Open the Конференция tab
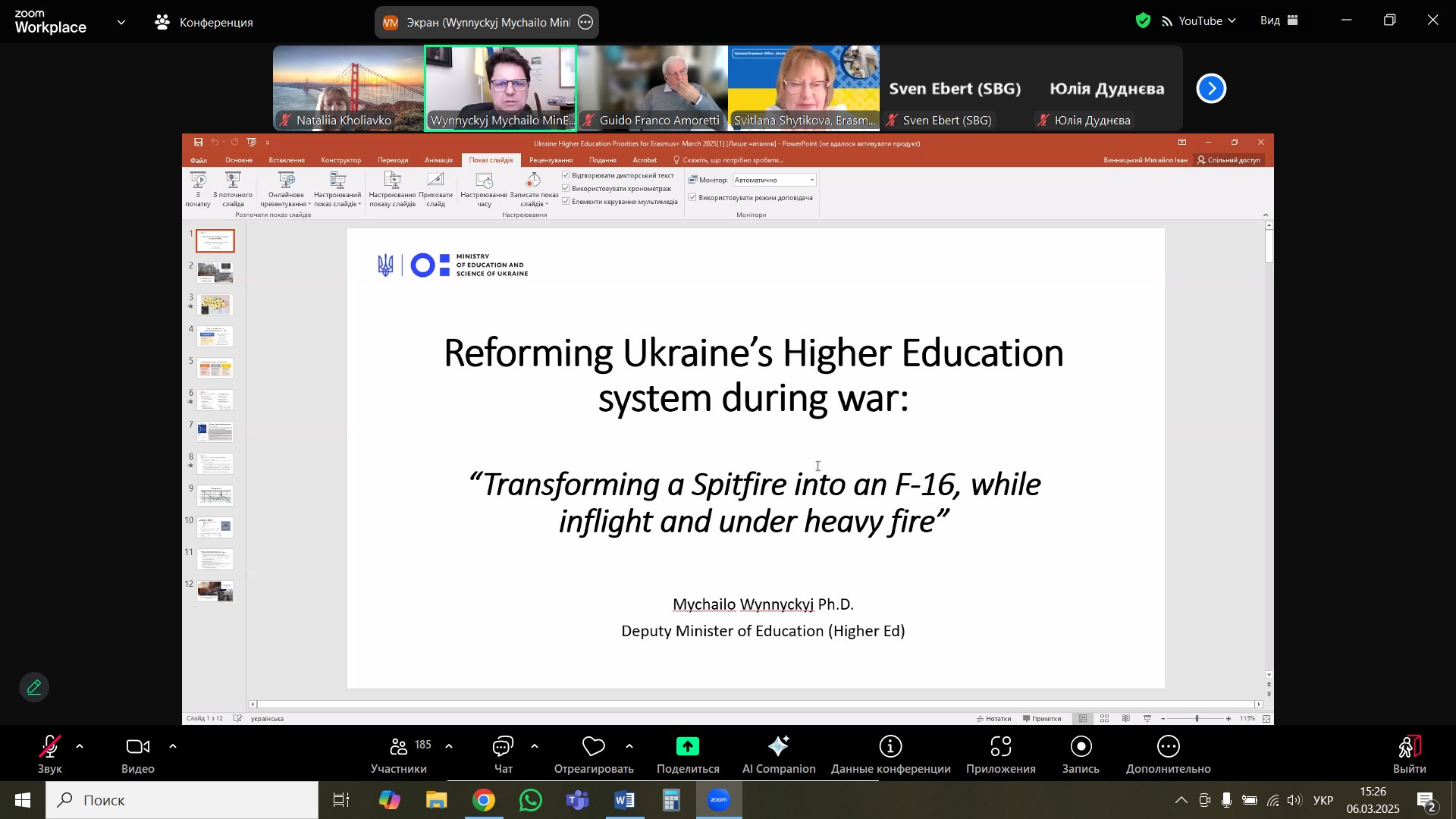The width and height of the screenshot is (1456, 819). coord(204,23)
